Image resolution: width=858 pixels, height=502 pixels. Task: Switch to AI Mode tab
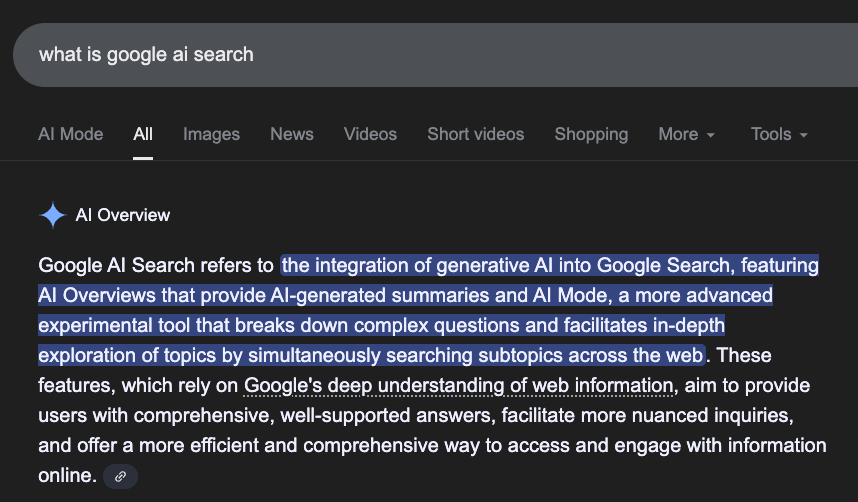[x=70, y=134]
